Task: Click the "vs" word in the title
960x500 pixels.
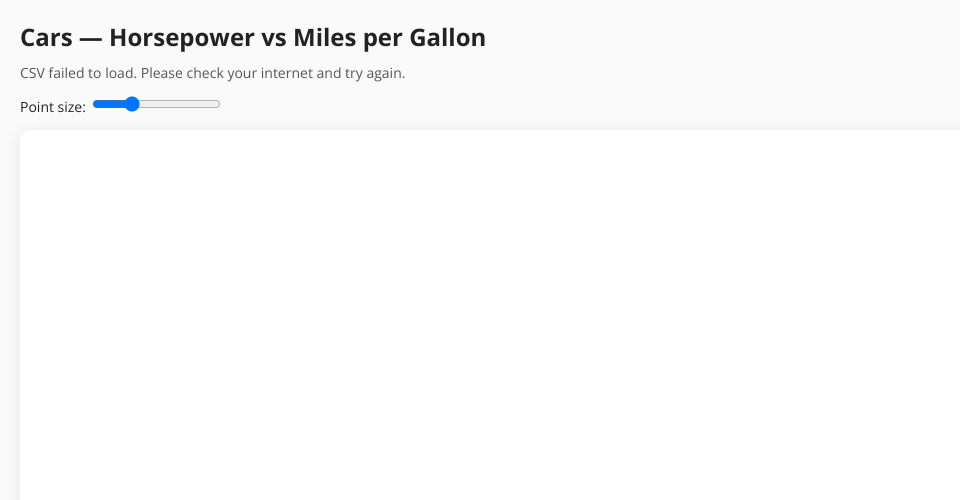Action: pyautogui.click(x=270, y=38)
